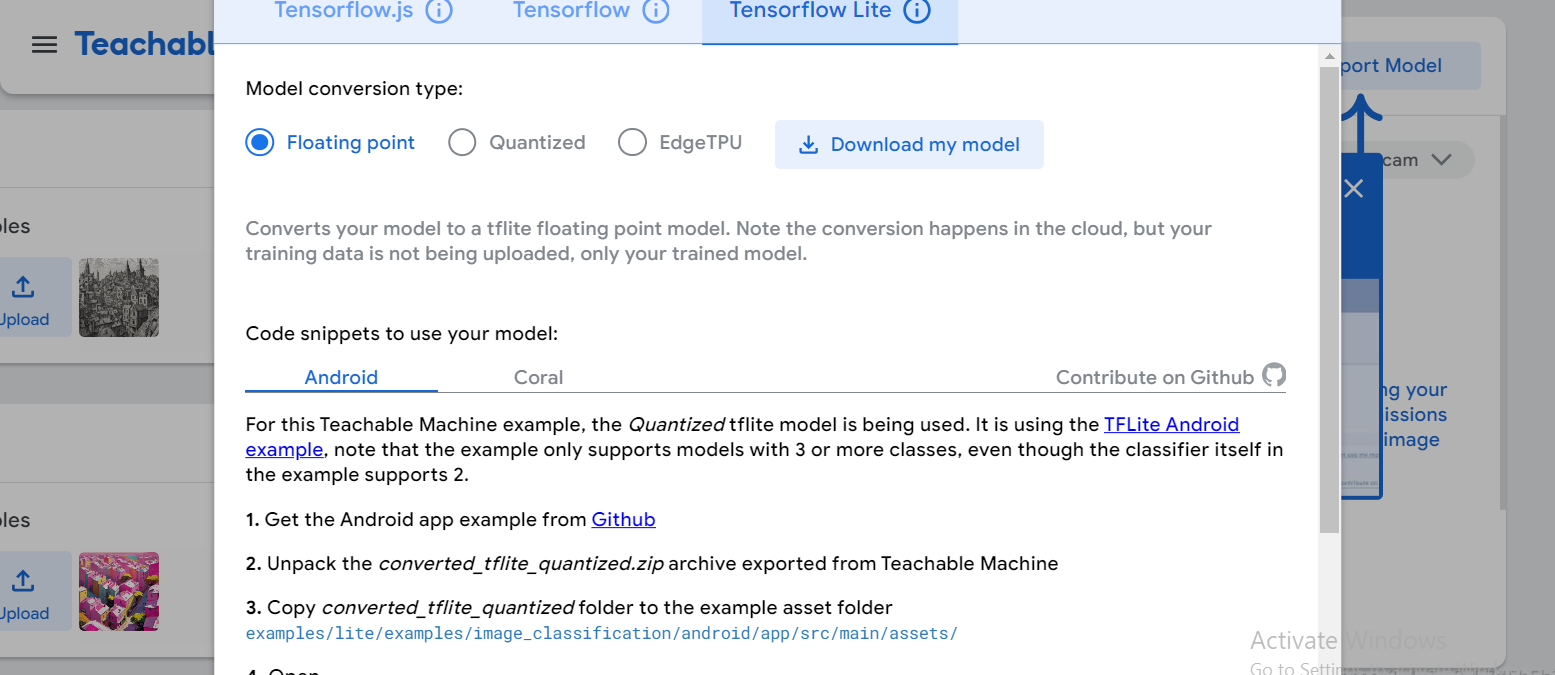Open the Github link in step 1

624,519
